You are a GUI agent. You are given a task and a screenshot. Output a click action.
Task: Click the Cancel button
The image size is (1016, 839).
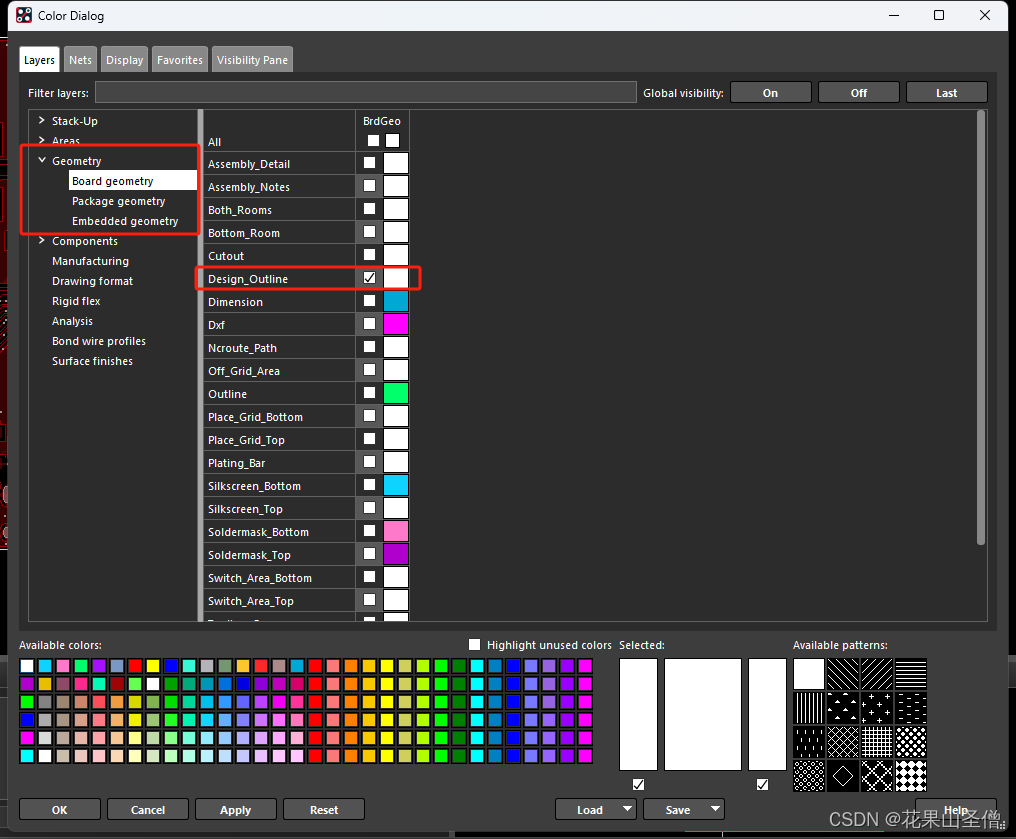pyautogui.click(x=148, y=810)
